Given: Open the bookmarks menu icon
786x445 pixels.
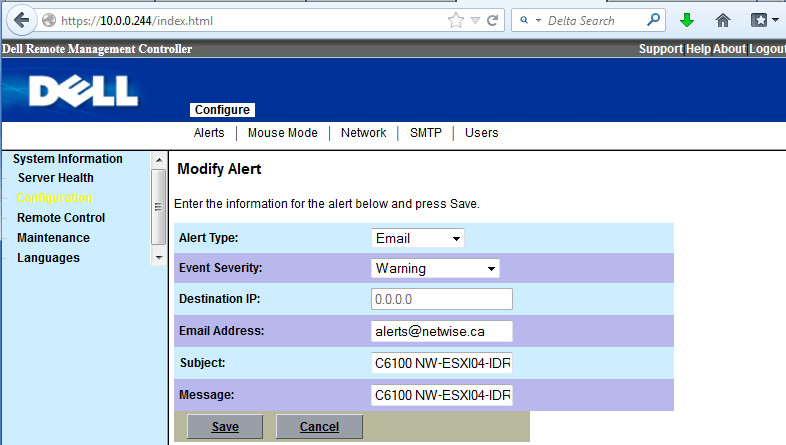Looking at the screenshot, I should coord(764,21).
